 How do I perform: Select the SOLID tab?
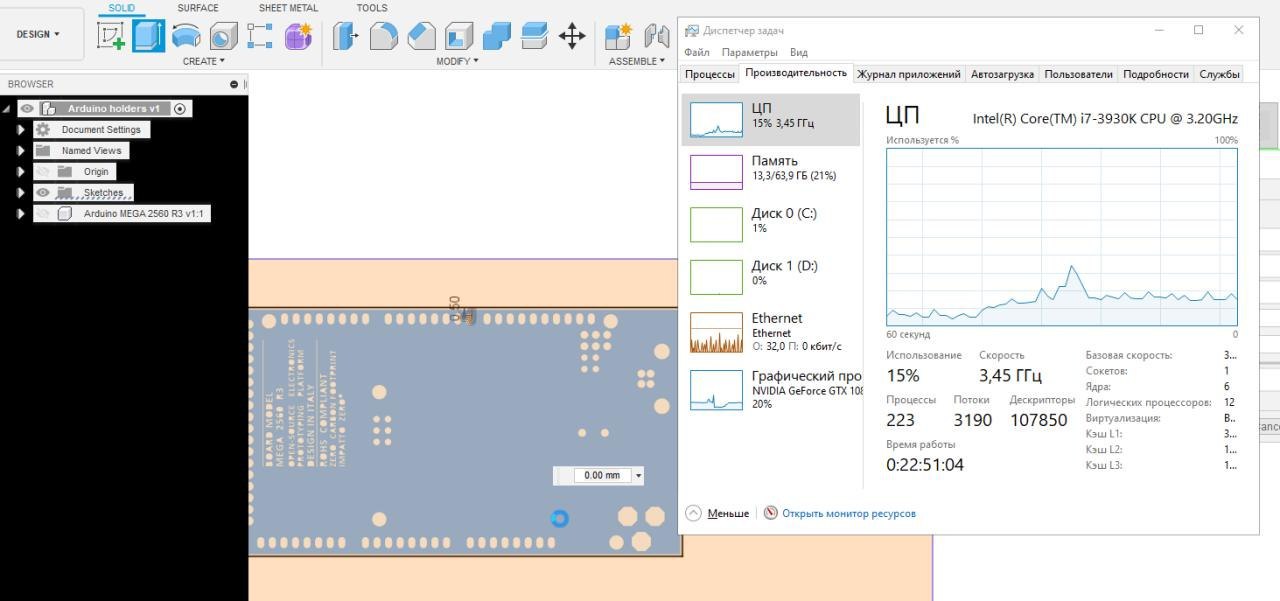click(122, 8)
